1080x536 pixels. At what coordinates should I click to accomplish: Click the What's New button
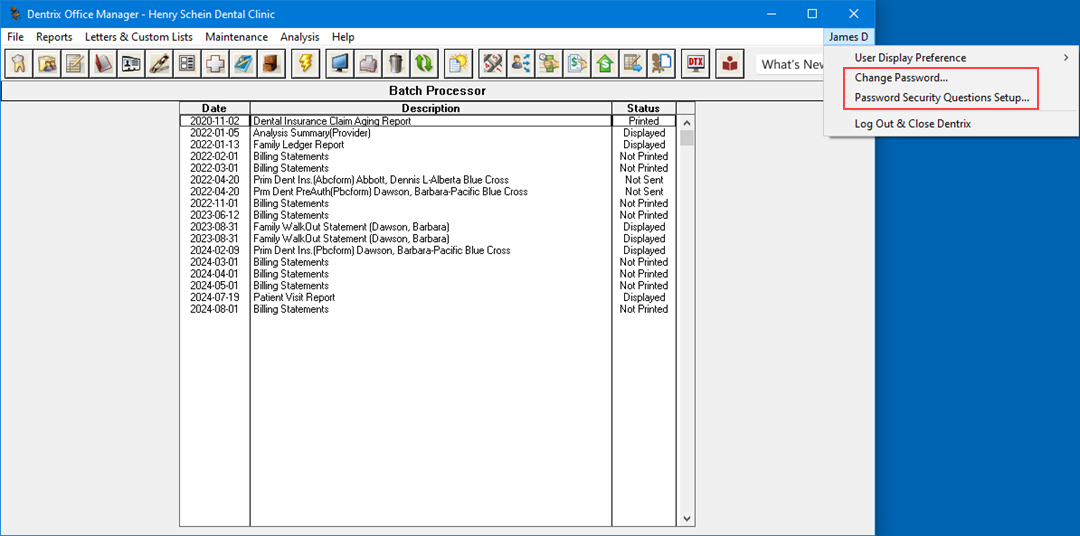pyautogui.click(x=792, y=64)
